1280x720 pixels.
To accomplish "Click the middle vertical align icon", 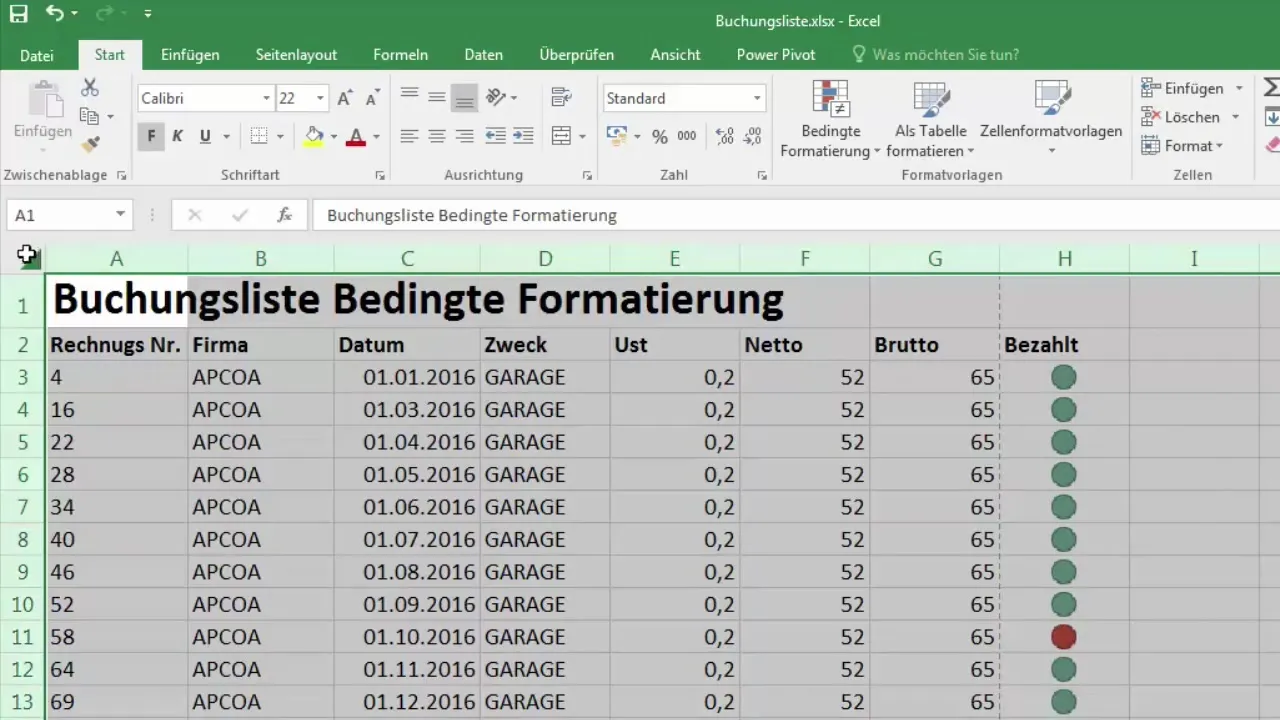I will 436,97.
